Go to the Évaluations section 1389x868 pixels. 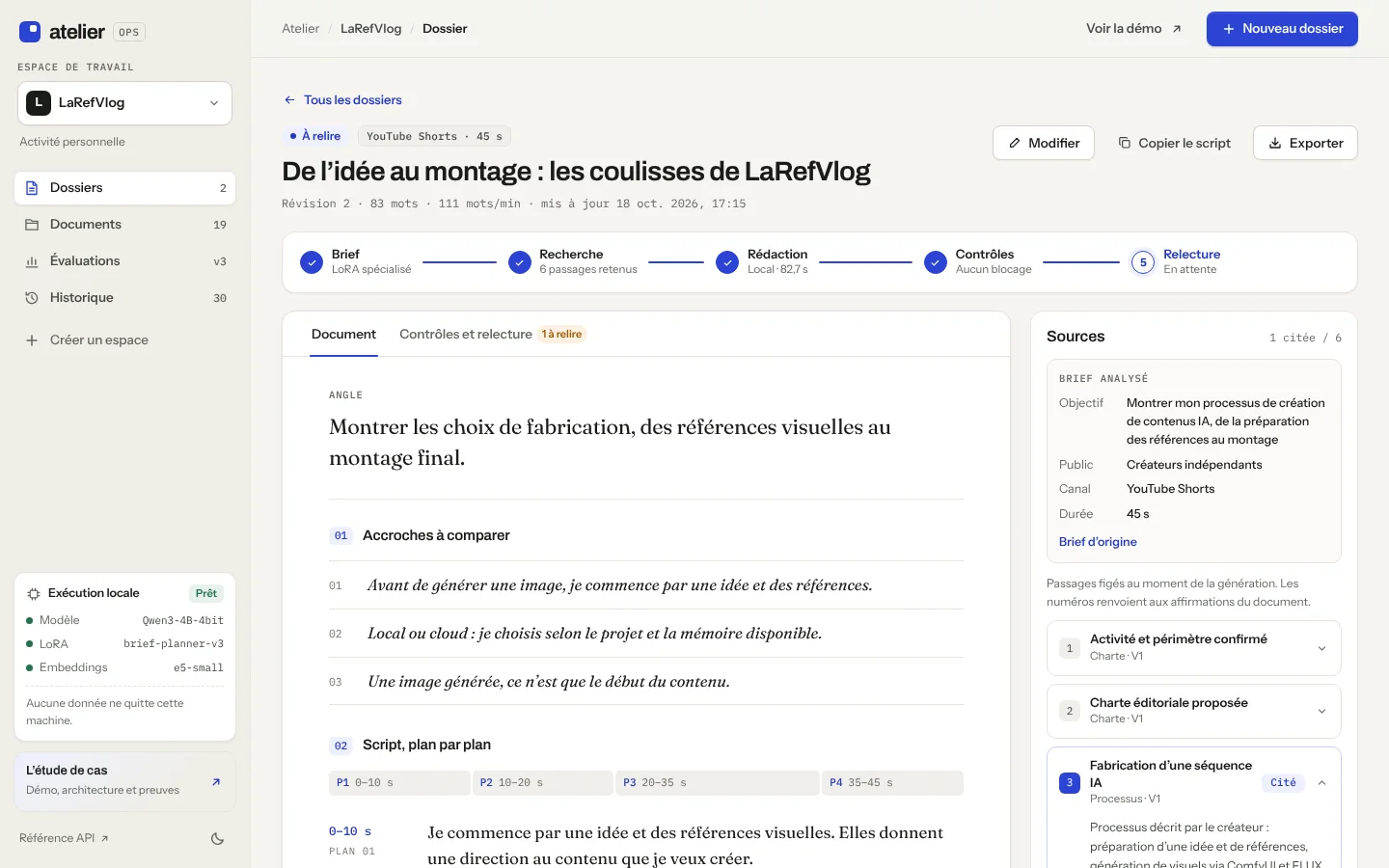coord(124,261)
